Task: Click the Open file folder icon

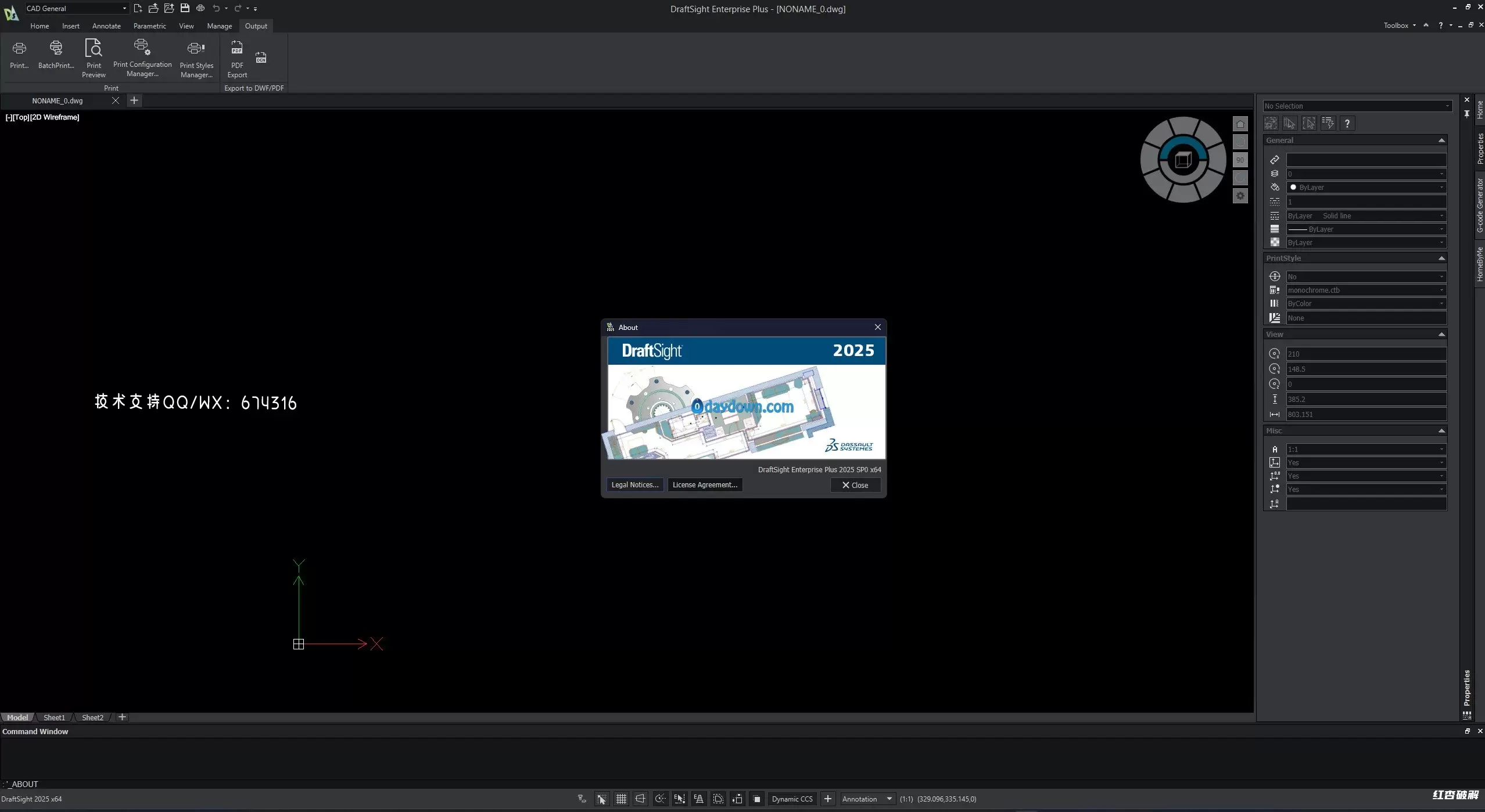Action: pos(153,8)
